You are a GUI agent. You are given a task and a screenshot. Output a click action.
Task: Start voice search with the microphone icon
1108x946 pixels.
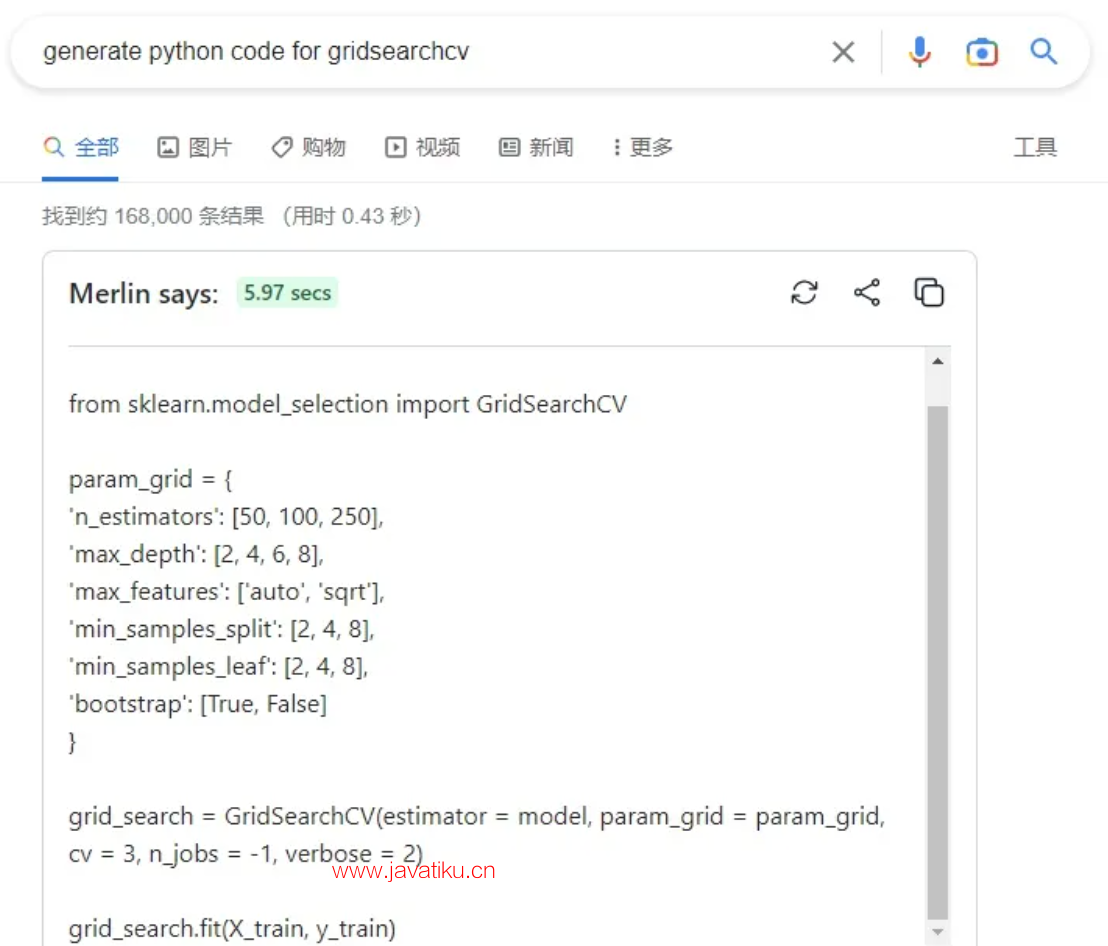[x=919, y=52]
